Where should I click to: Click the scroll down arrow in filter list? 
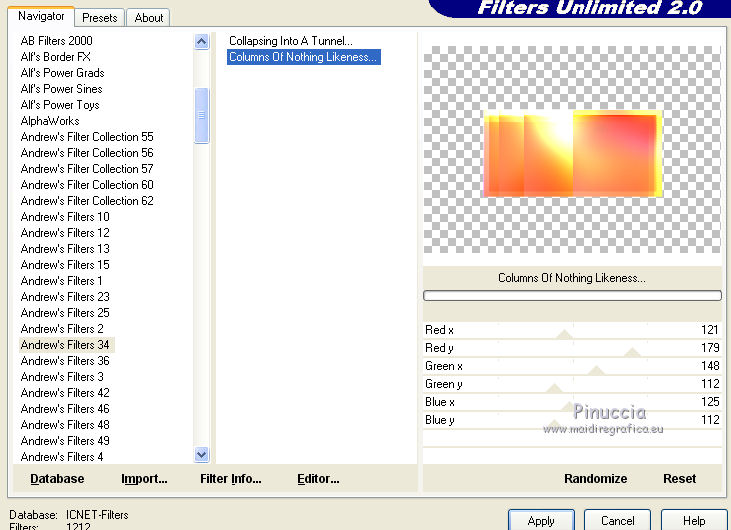click(x=201, y=454)
